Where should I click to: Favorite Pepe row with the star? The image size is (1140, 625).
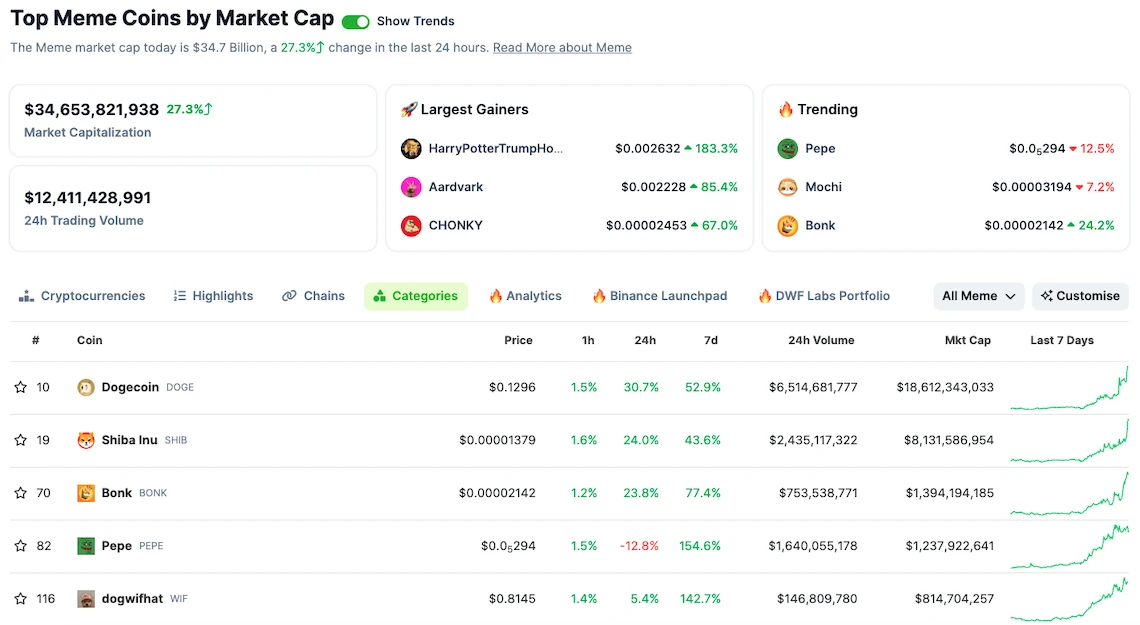[20, 546]
